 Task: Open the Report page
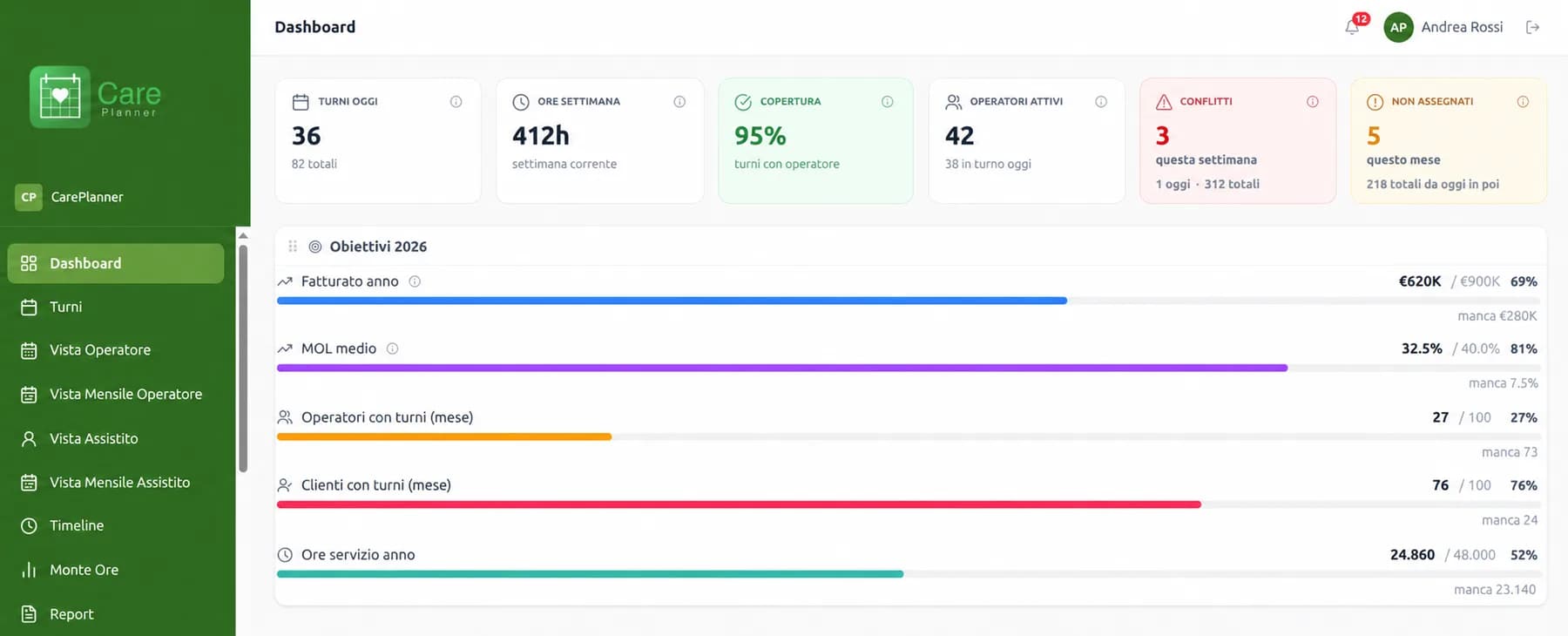(116, 614)
